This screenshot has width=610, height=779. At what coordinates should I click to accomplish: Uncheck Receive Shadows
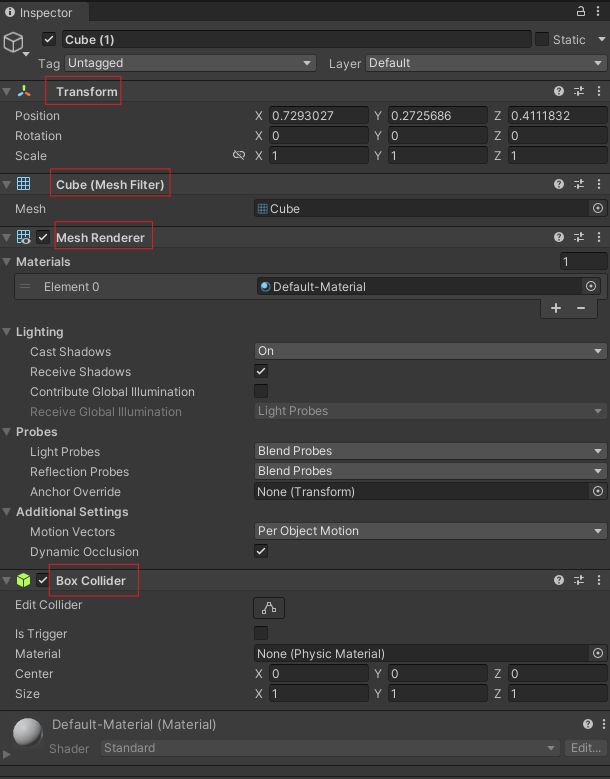(261, 371)
